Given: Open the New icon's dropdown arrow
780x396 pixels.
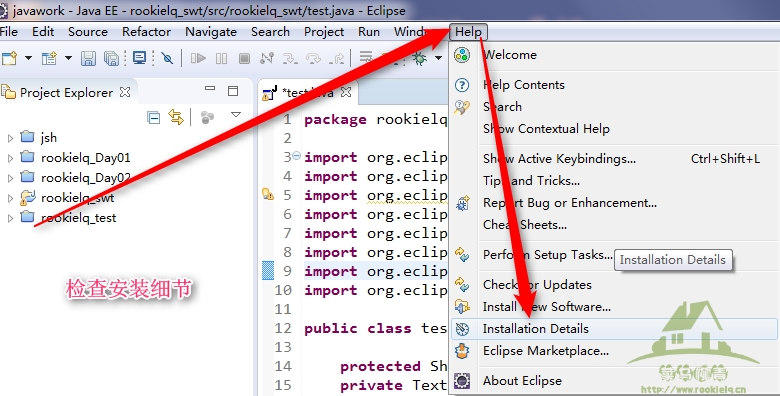Looking at the screenshot, I should click(28, 58).
